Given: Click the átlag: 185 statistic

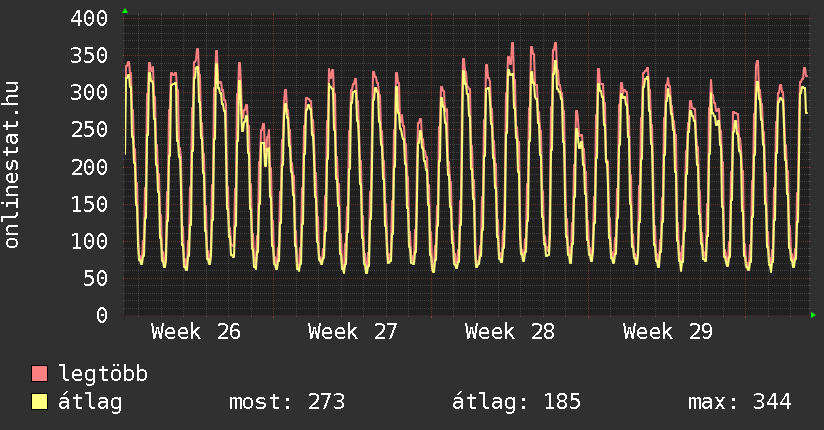Looking at the screenshot, I should pos(517,402).
